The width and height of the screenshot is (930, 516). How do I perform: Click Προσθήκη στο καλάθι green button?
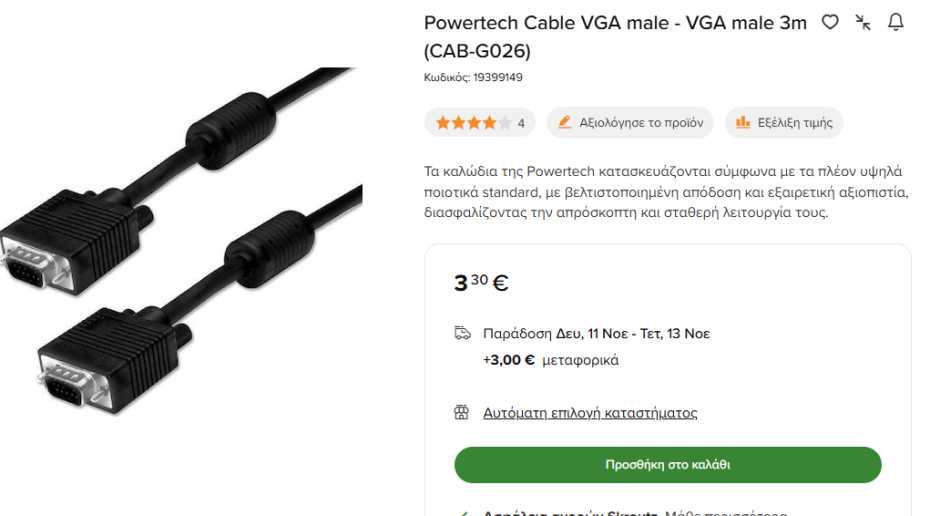tap(668, 464)
